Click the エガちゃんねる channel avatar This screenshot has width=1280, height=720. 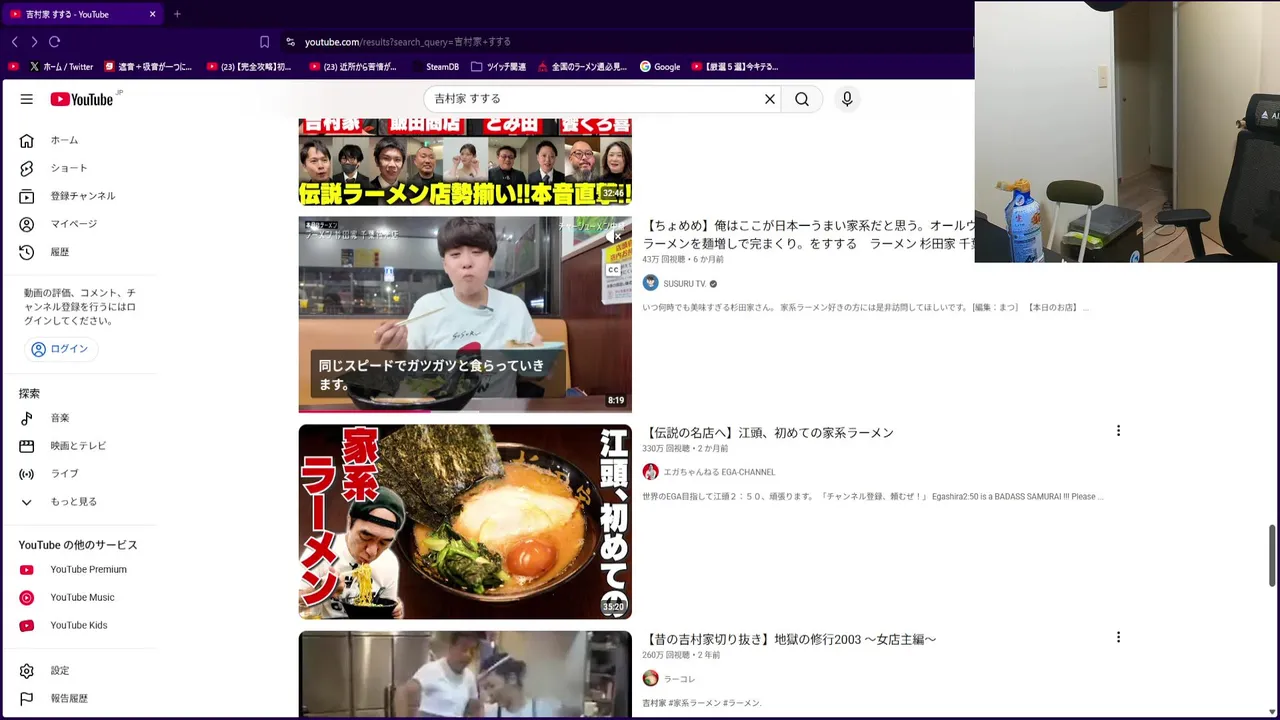tap(651, 472)
